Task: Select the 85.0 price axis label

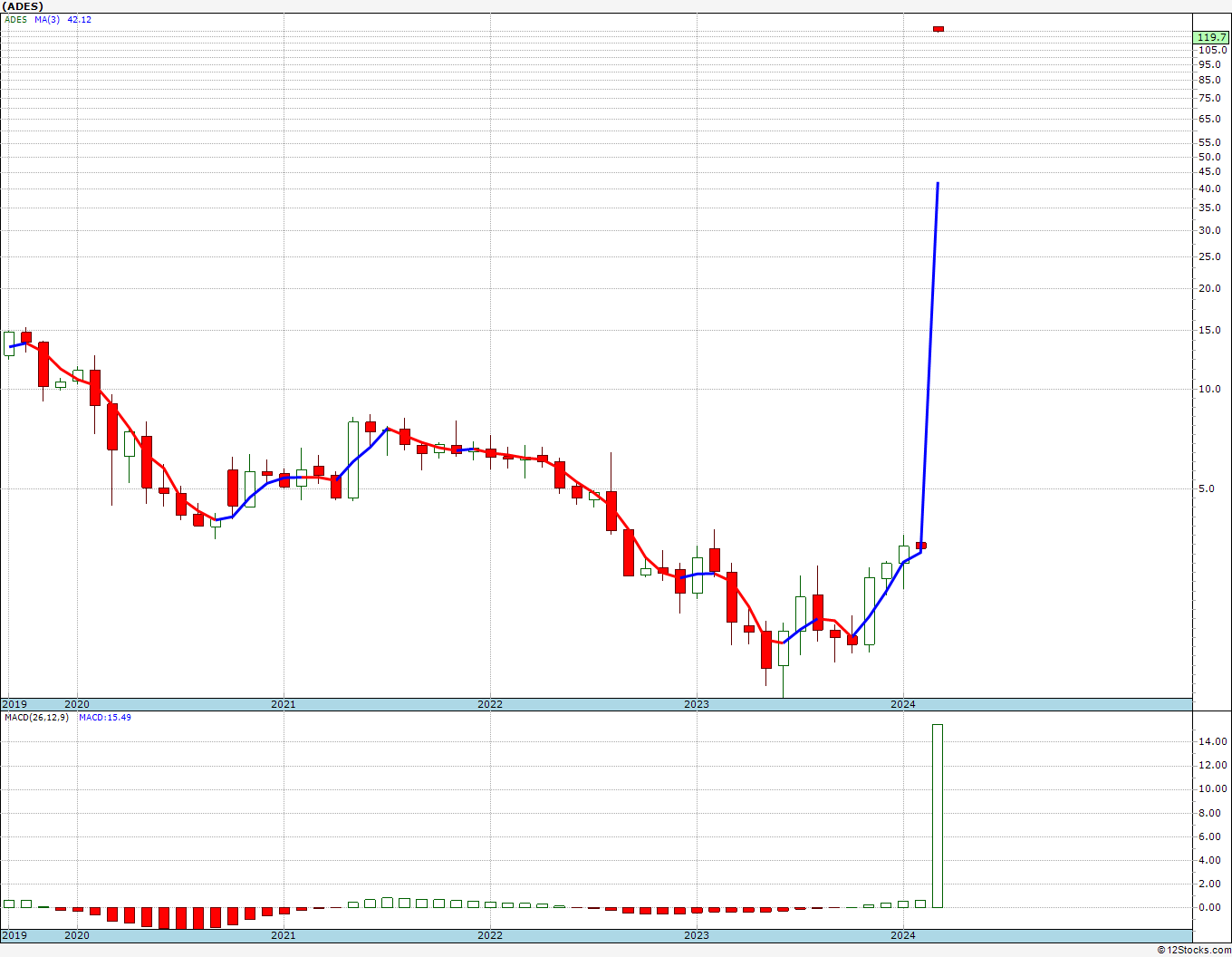Action: 1209,80
